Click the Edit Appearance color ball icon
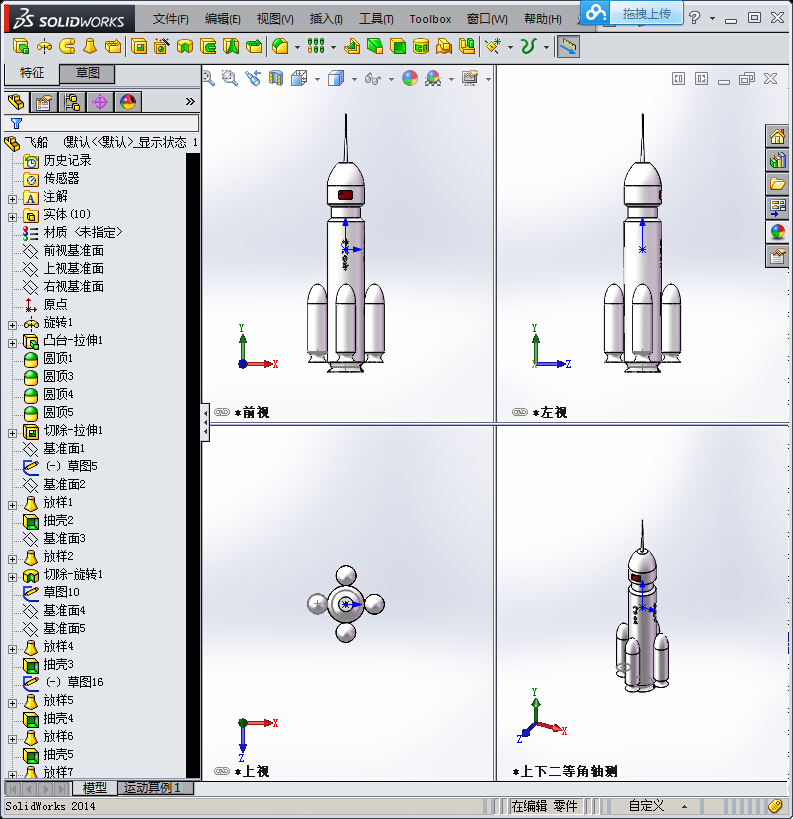The image size is (793, 819). (410, 78)
